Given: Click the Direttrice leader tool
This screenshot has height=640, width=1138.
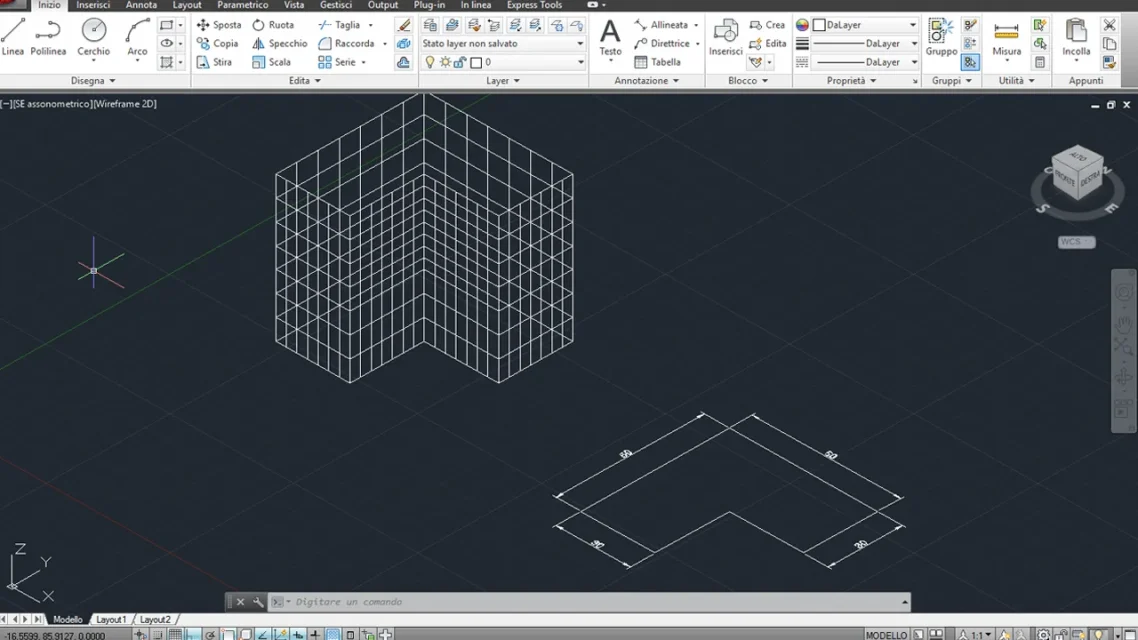Looking at the screenshot, I should pyautogui.click(x=662, y=44).
